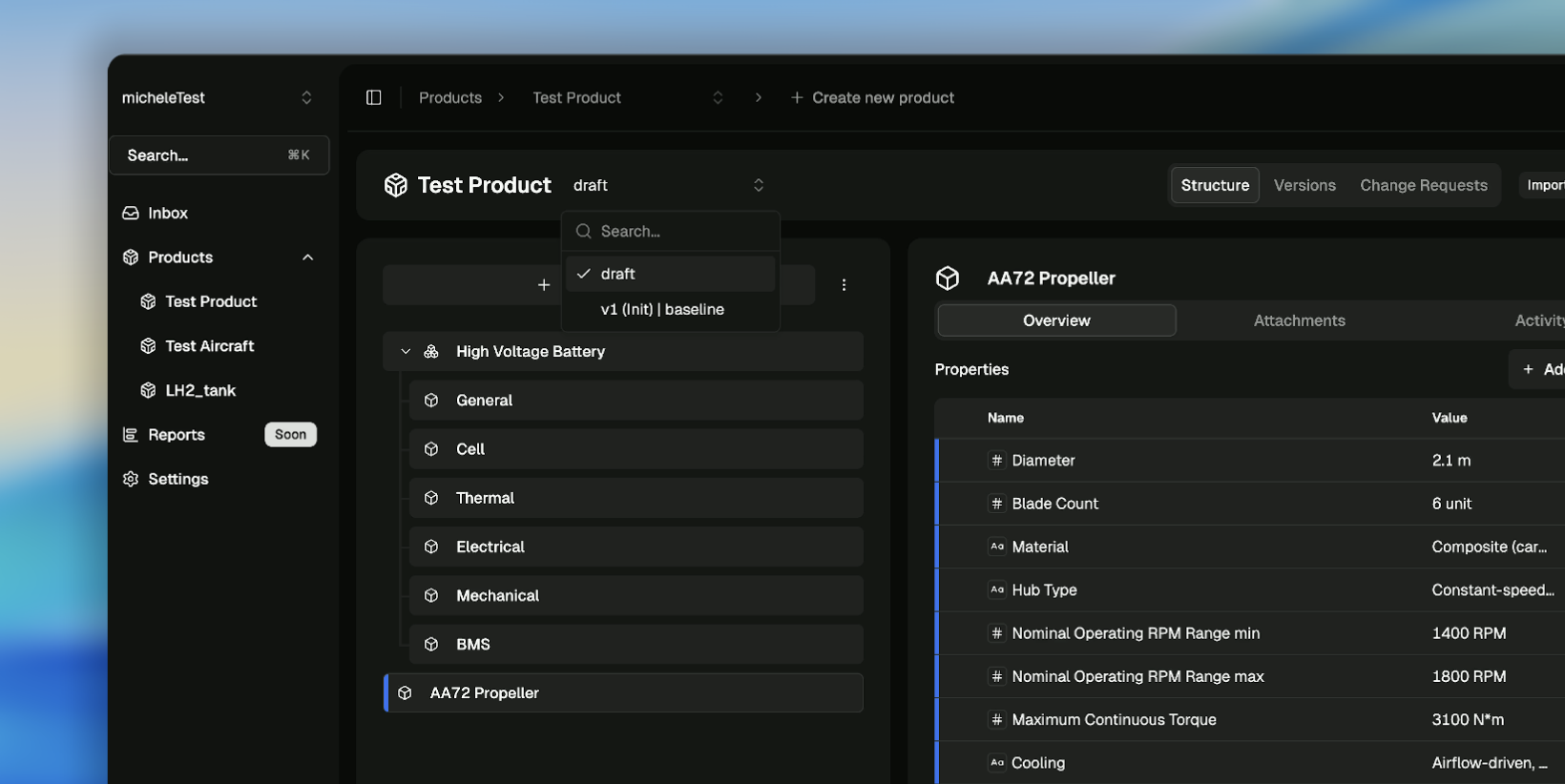
Task: Focus the version Search field in dropdown
Action: tap(671, 232)
